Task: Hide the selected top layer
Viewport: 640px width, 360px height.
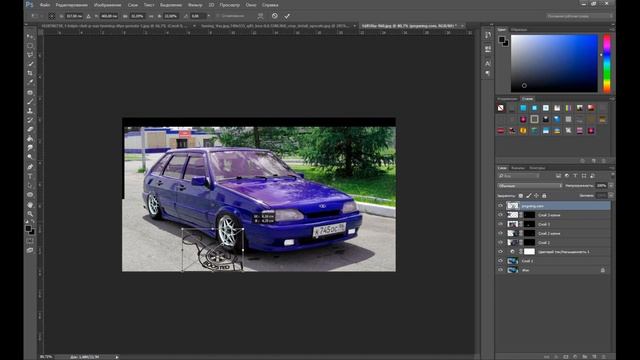Action: 500,206
